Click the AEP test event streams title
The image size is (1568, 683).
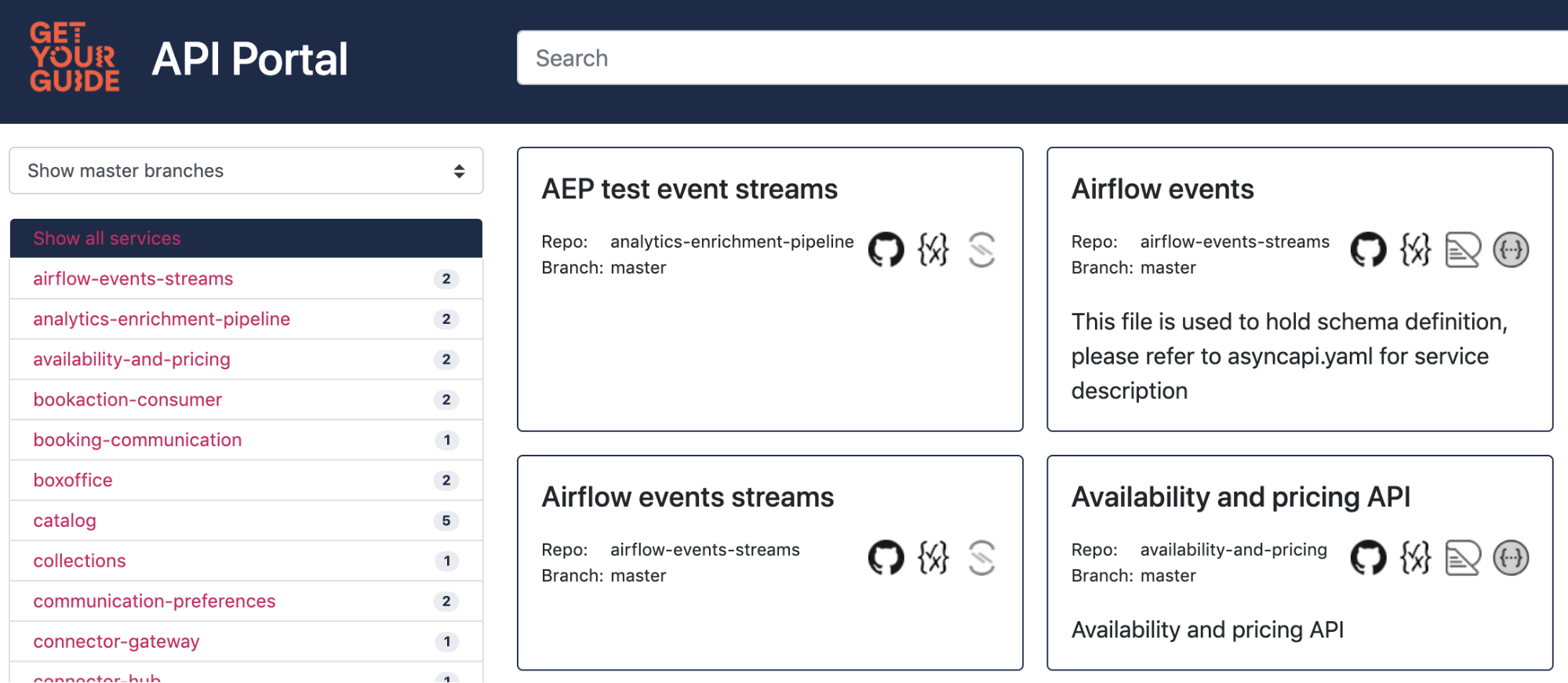(689, 189)
